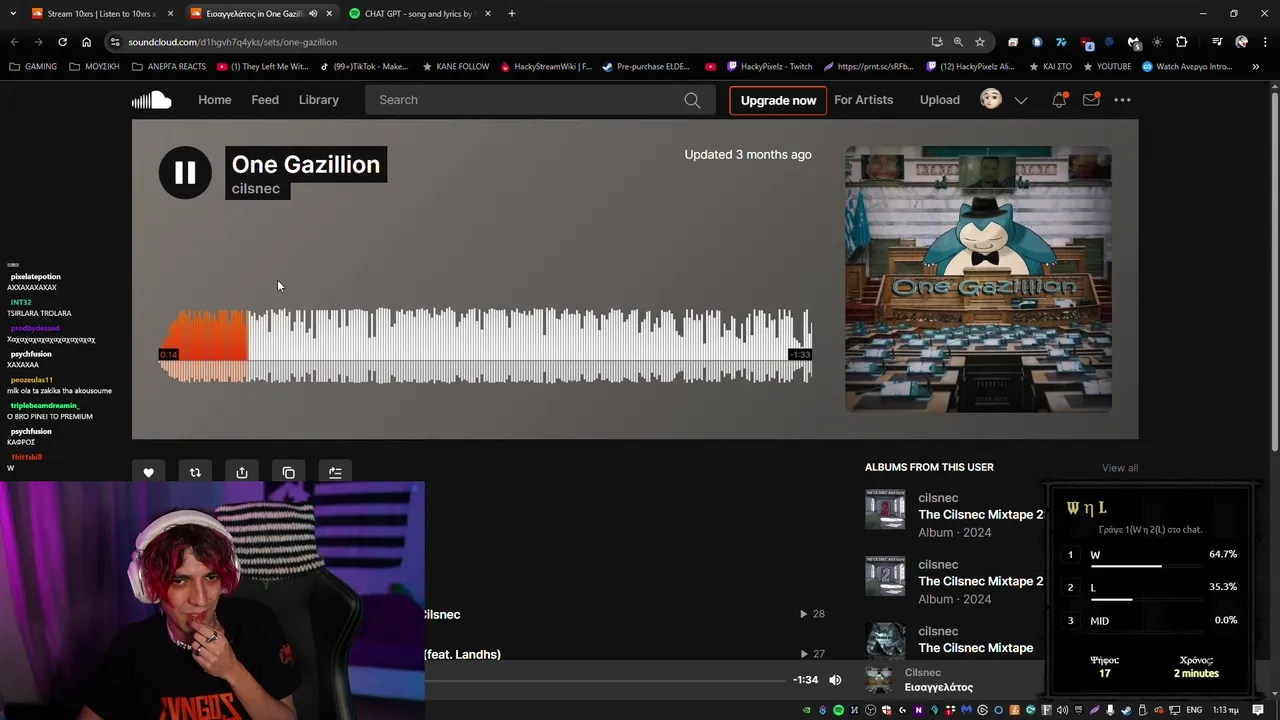Screen dimensions: 1280x720
Task: Share the playlist via share icon
Action: (242, 473)
